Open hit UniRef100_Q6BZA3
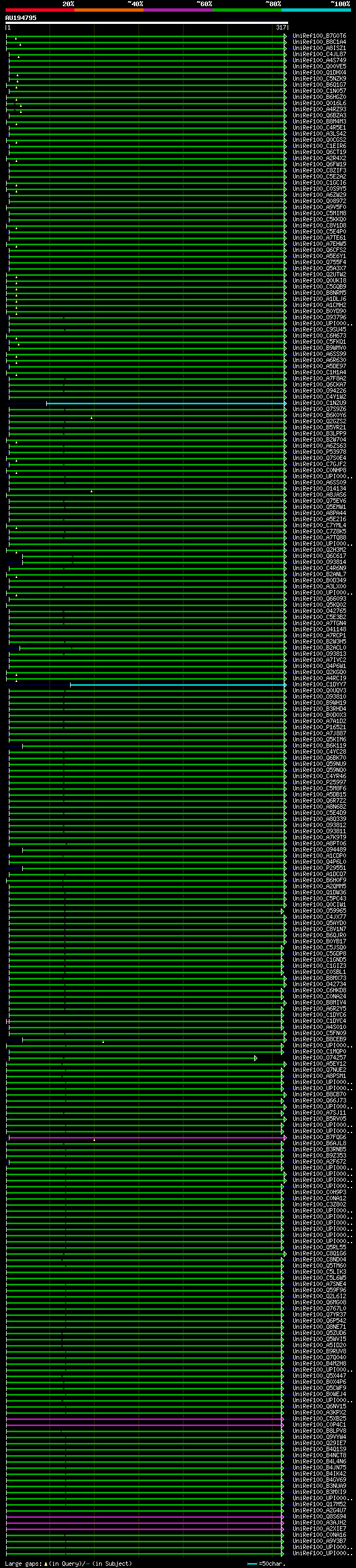The height and width of the screenshot is (1568, 356). coord(319,115)
